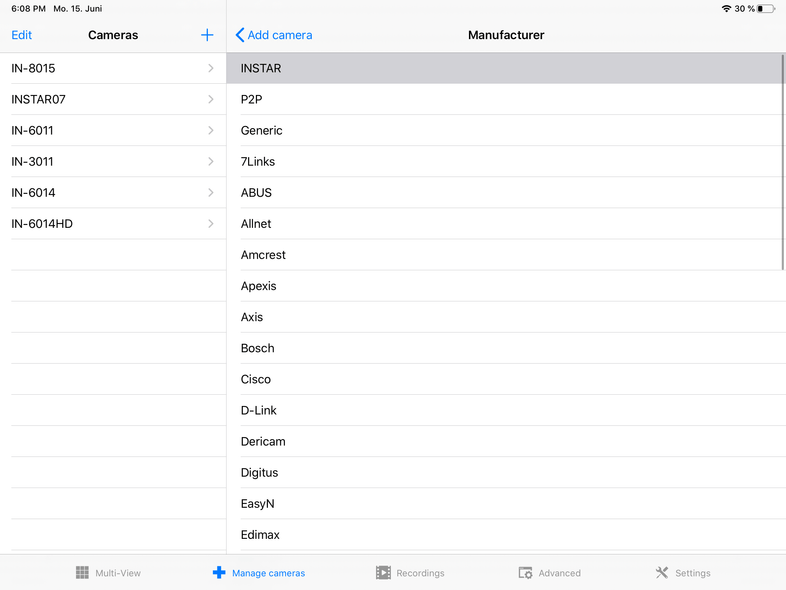Image resolution: width=786 pixels, height=590 pixels.
Task: Choose 7Links from the list
Action: (506, 161)
